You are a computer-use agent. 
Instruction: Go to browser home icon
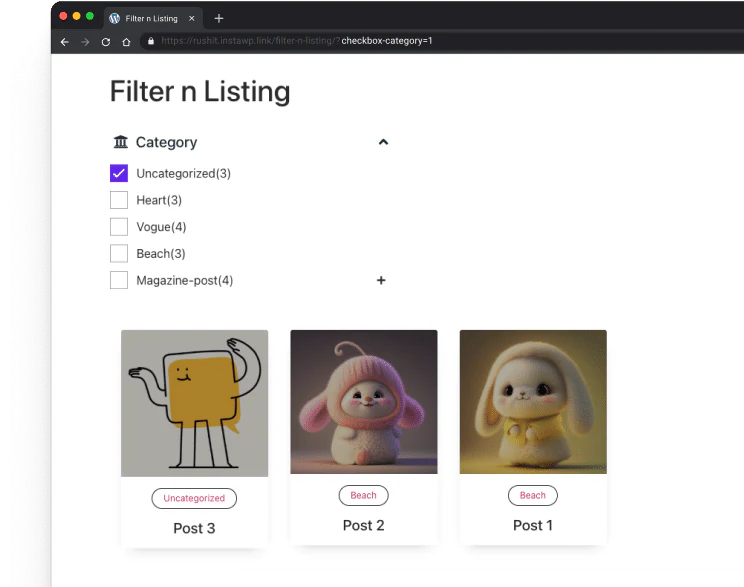pos(126,42)
